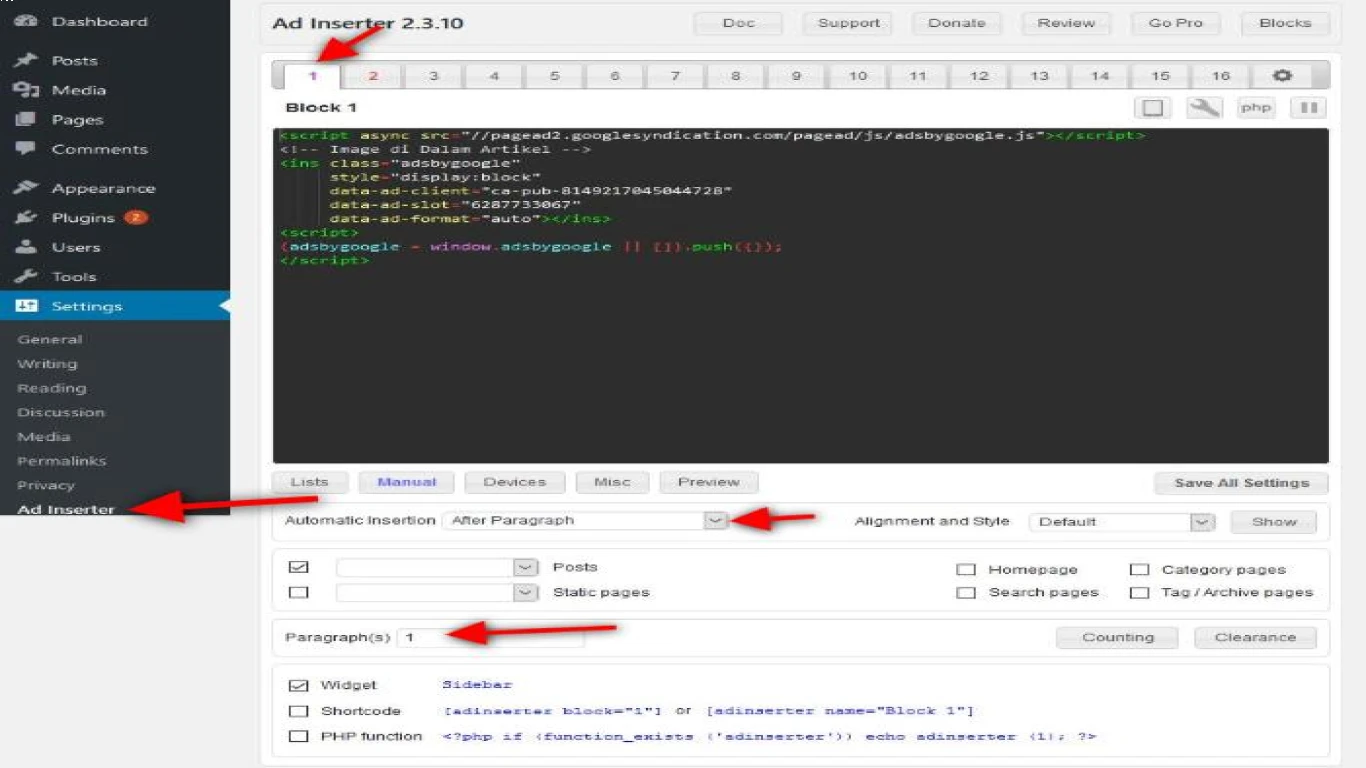Viewport: 1366px width, 768px height.
Task: Click the Posts pin icon
Action: [x=26, y=60]
